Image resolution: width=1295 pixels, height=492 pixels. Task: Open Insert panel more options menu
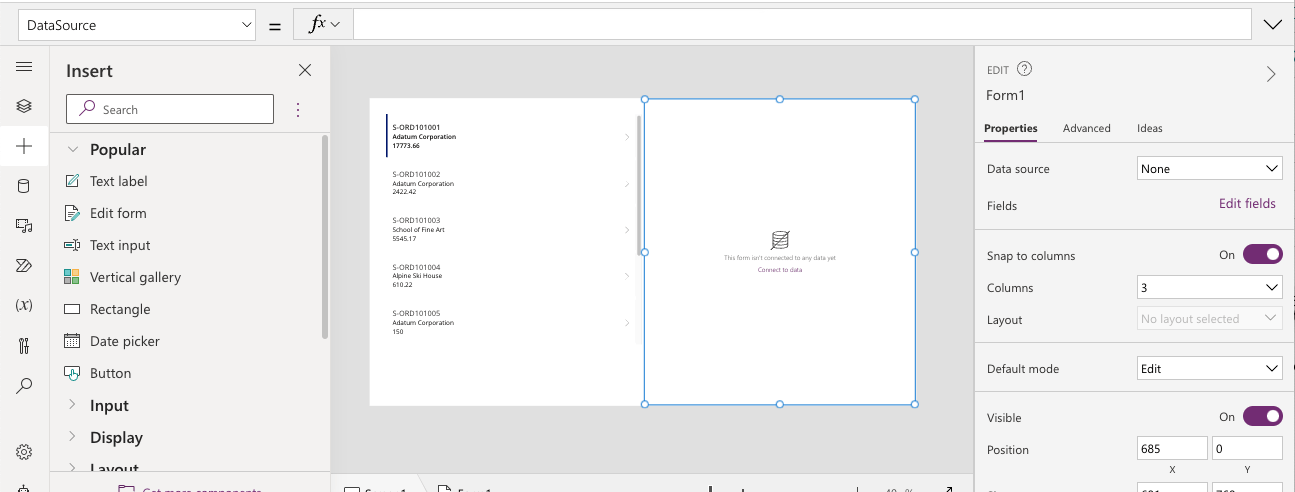pos(298,109)
